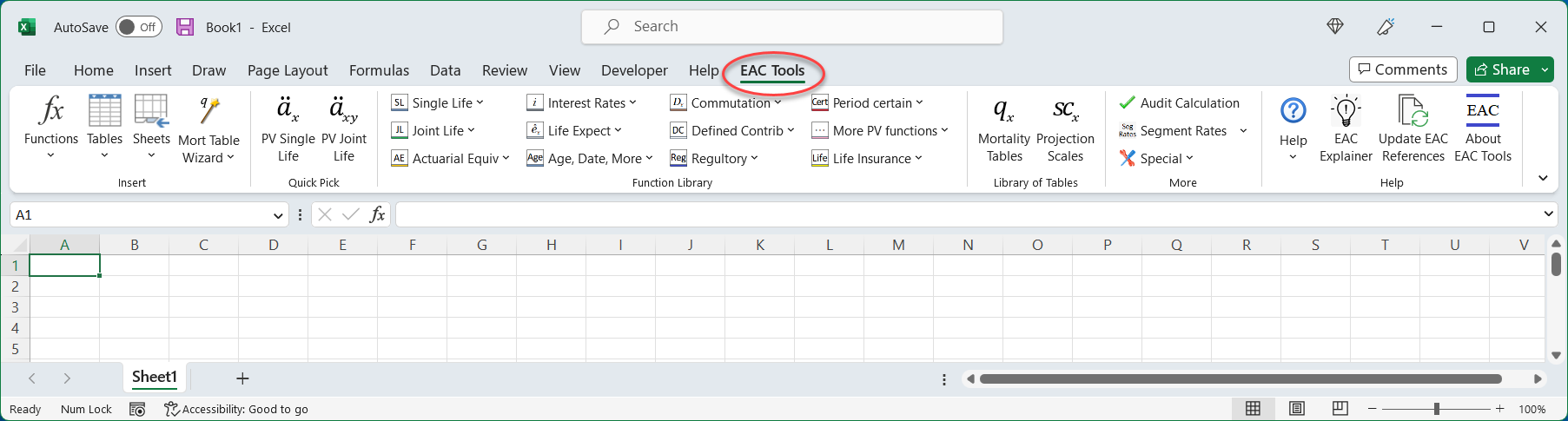Expand the Commutation dropdown
This screenshot has height=421, width=1568.
pos(726,102)
